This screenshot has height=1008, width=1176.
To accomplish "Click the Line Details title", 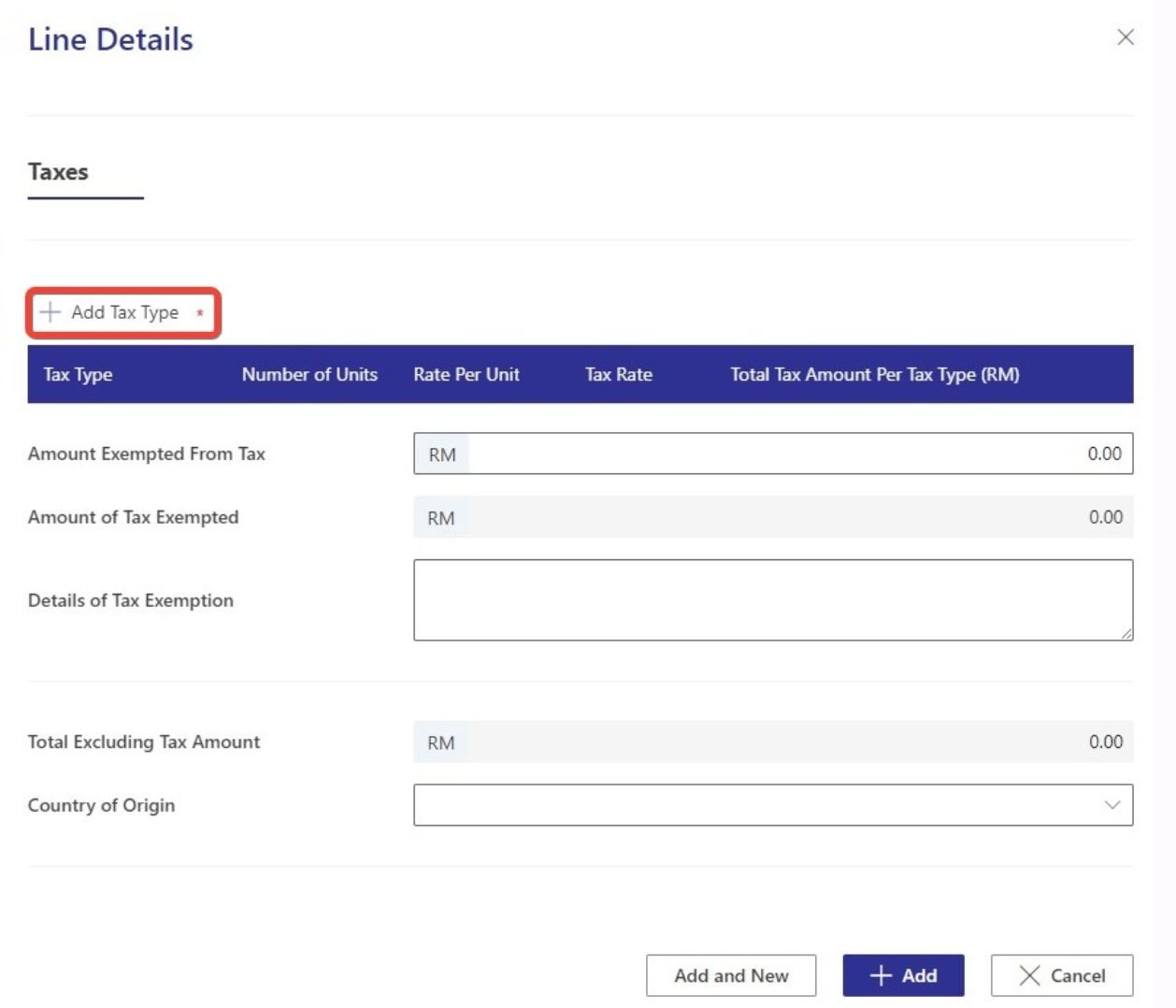I will [110, 39].
